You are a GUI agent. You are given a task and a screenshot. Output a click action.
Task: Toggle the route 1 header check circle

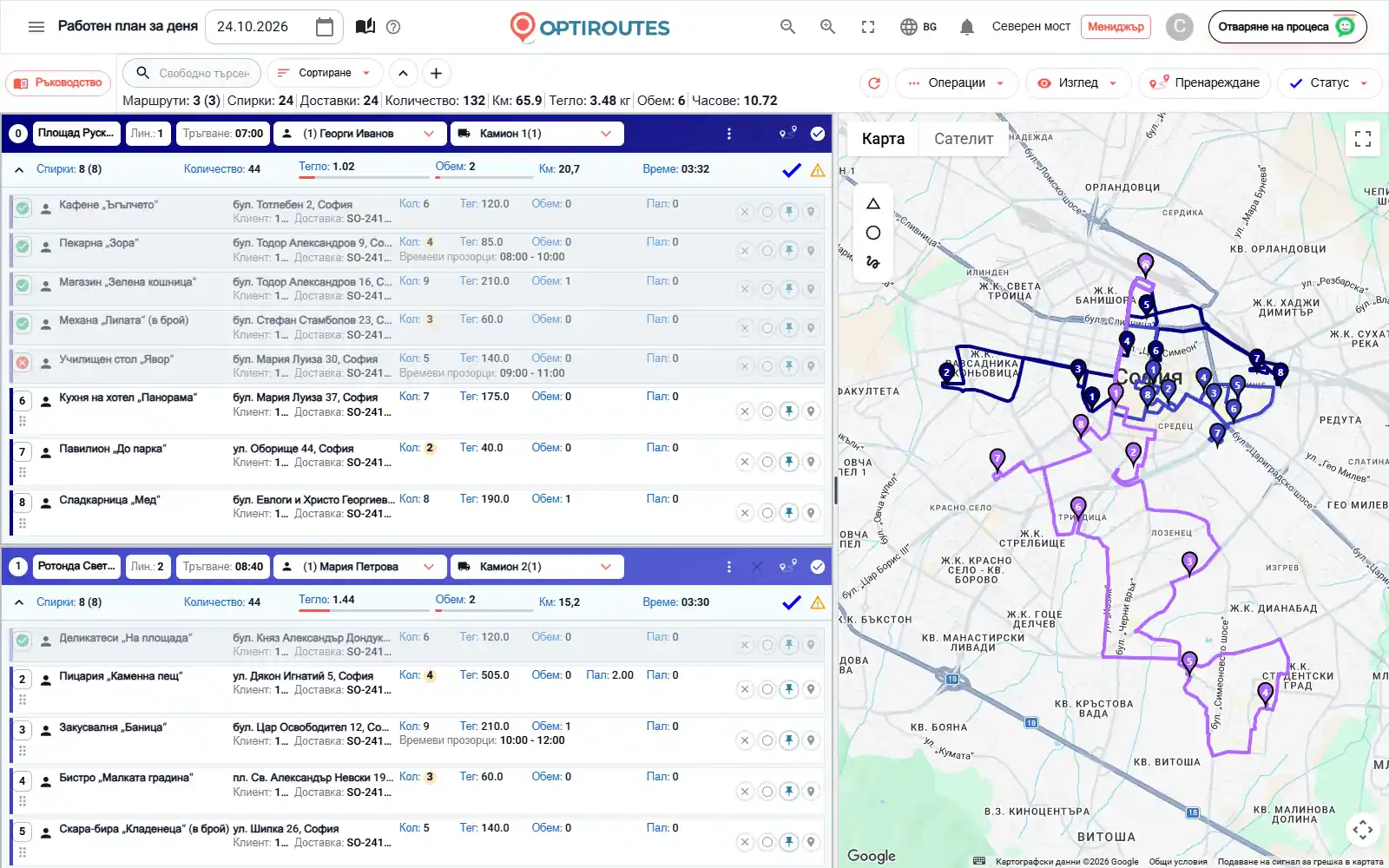[x=818, y=567]
